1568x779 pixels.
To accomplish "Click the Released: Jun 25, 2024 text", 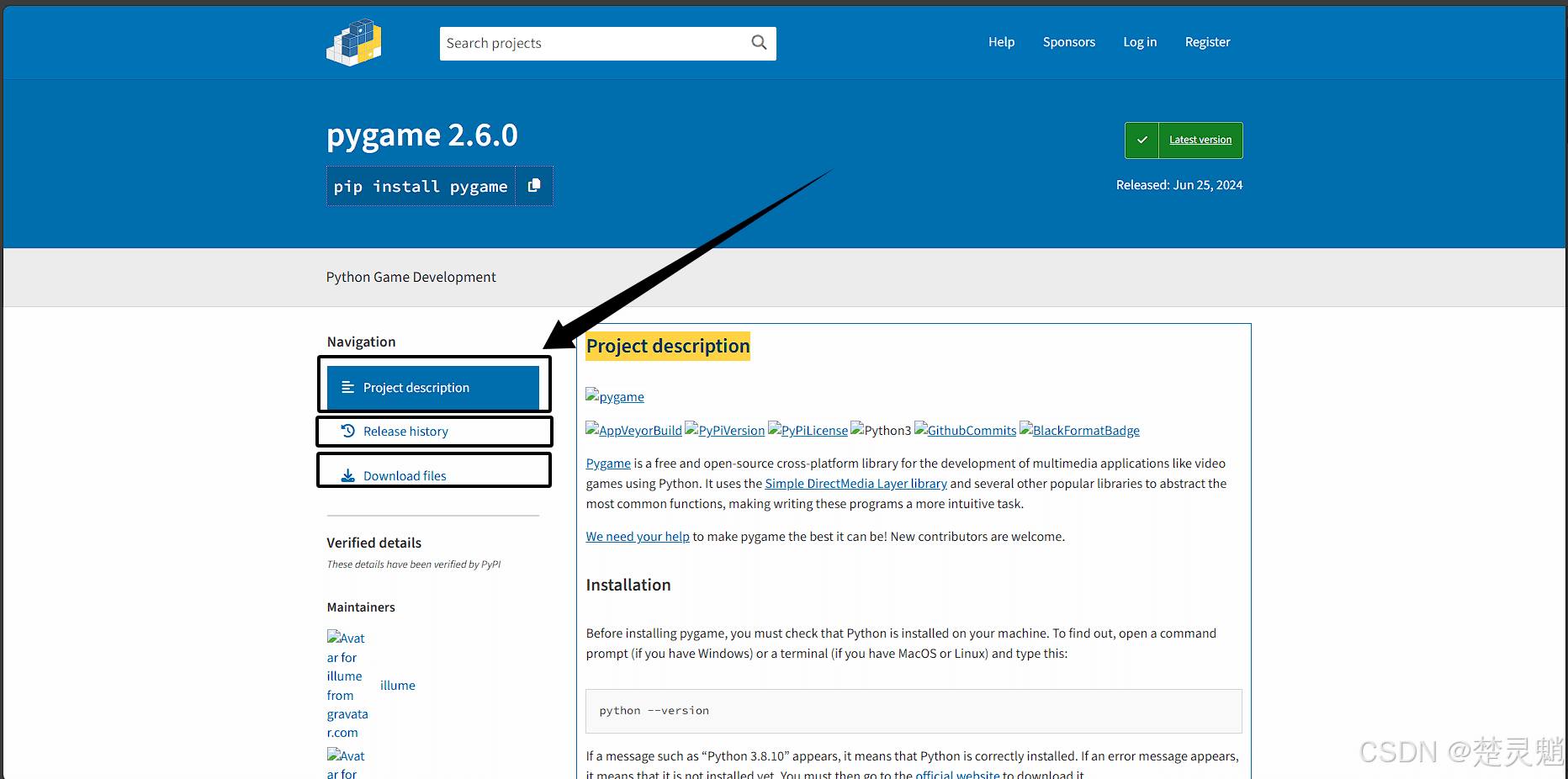I will tap(1179, 185).
